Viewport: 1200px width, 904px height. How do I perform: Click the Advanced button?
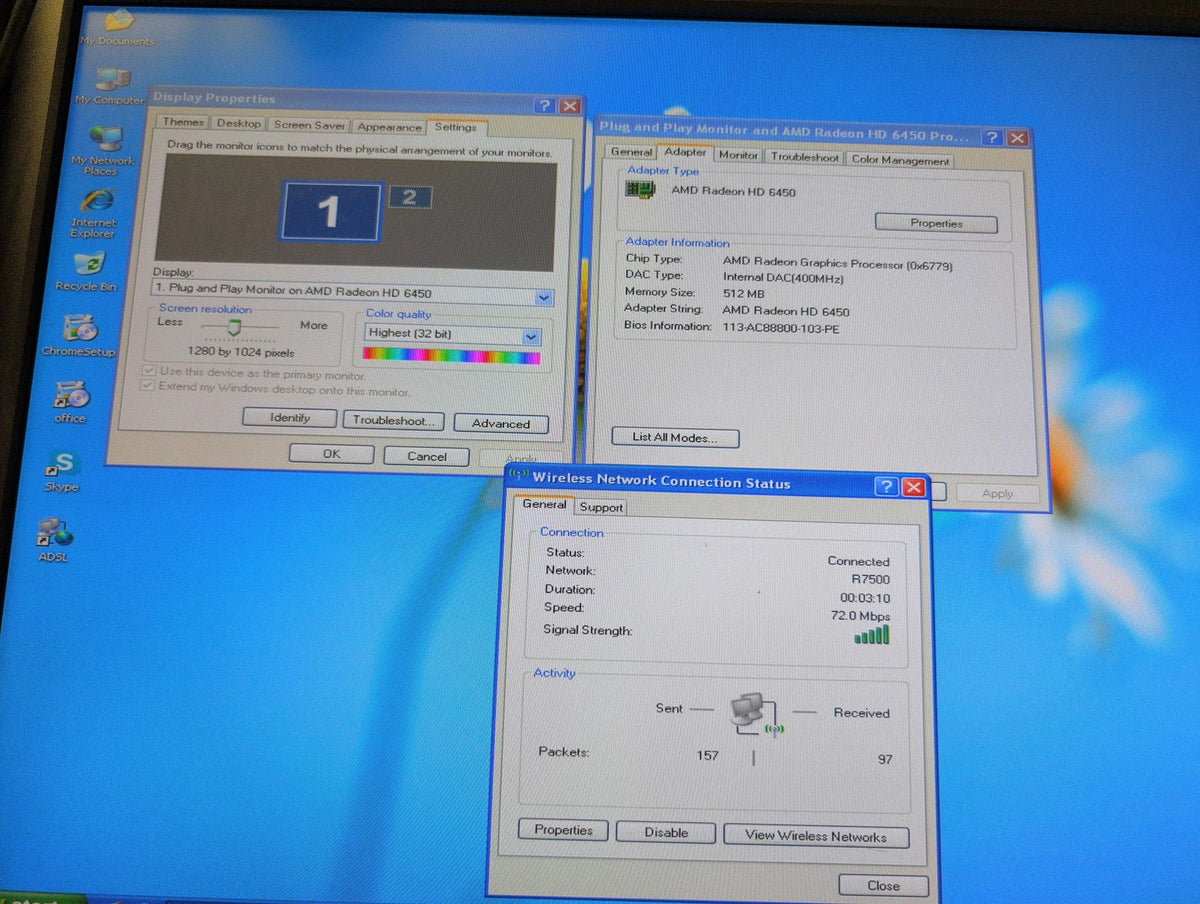tap(501, 424)
